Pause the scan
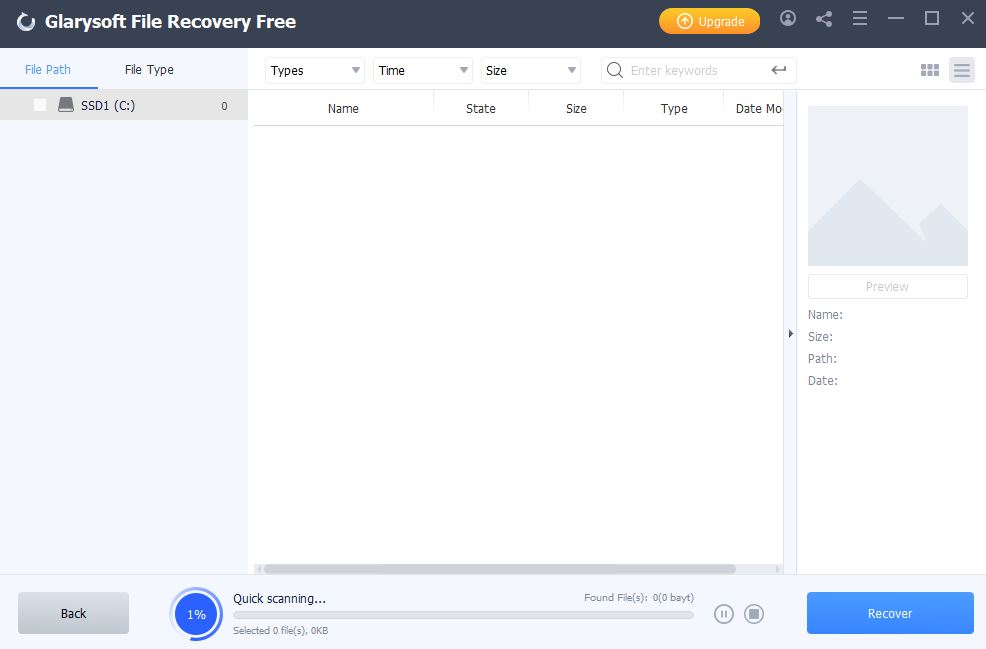Screen dimensions: 986x649 pyautogui.click(x=724, y=614)
